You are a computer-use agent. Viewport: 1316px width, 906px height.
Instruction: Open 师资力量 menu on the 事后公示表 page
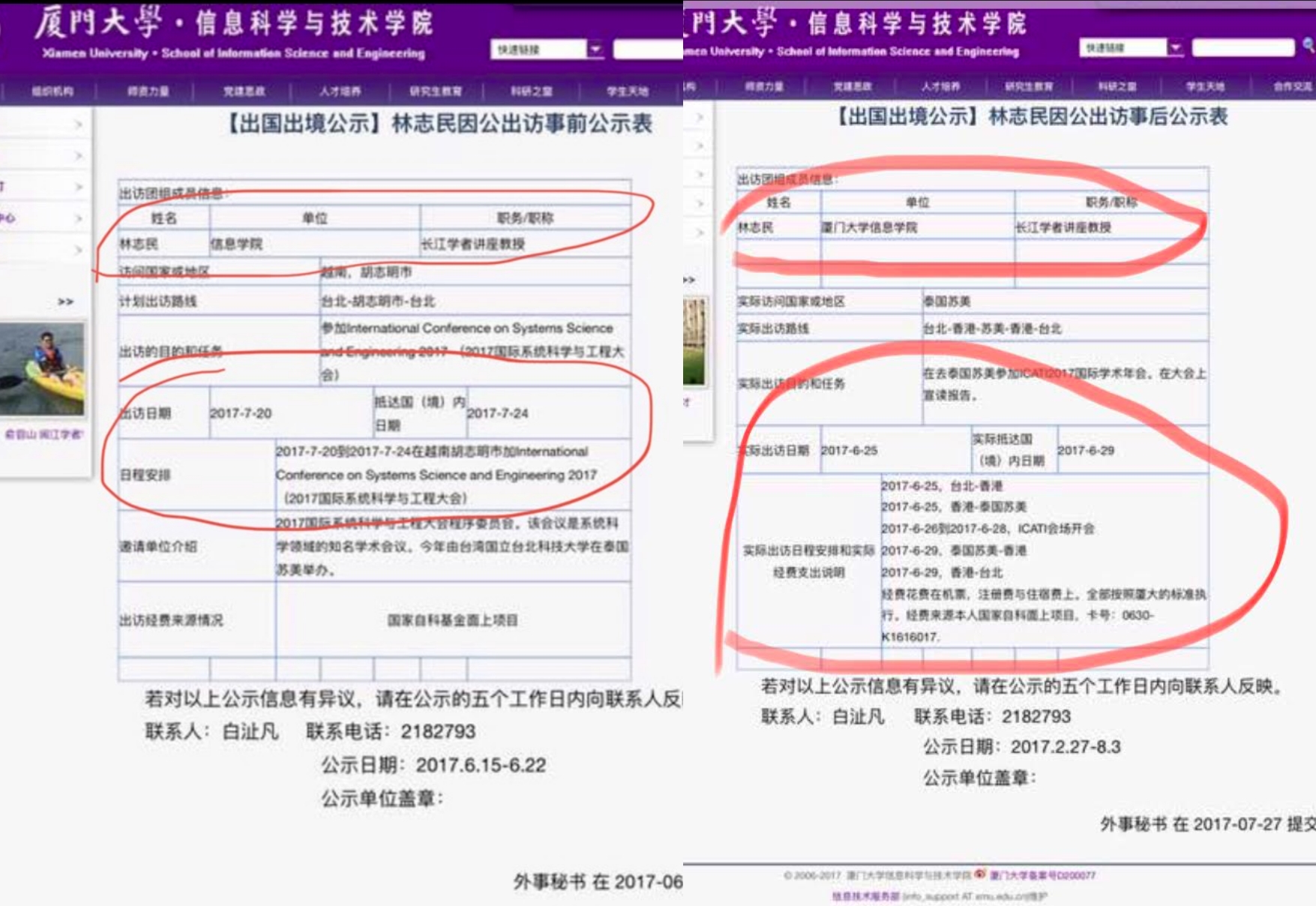click(x=763, y=86)
